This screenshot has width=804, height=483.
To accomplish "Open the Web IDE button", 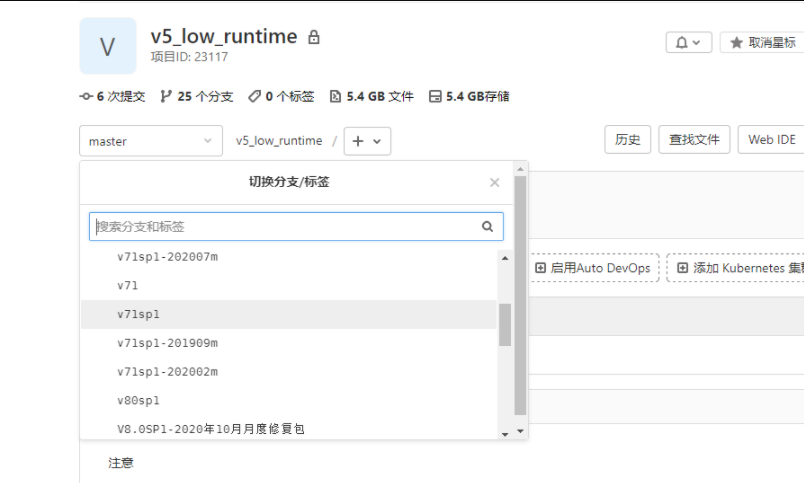I will [x=772, y=140].
